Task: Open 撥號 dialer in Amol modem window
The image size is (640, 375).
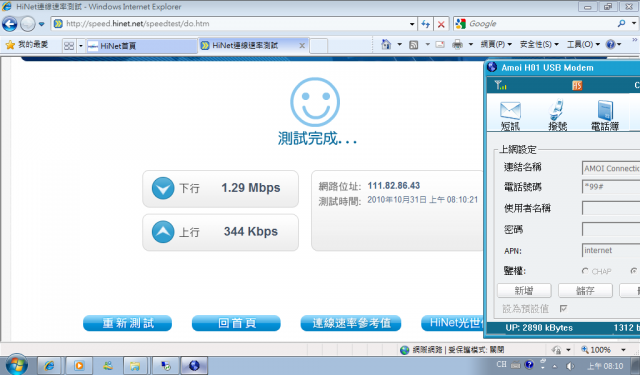Action: tap(558, 115)
